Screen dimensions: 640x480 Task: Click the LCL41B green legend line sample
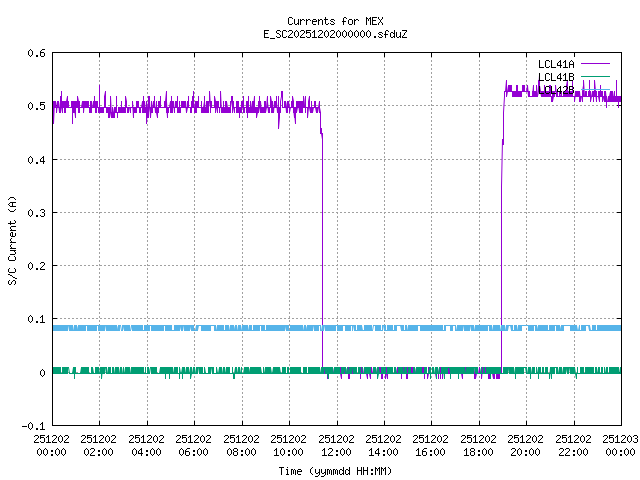[594, 77]
